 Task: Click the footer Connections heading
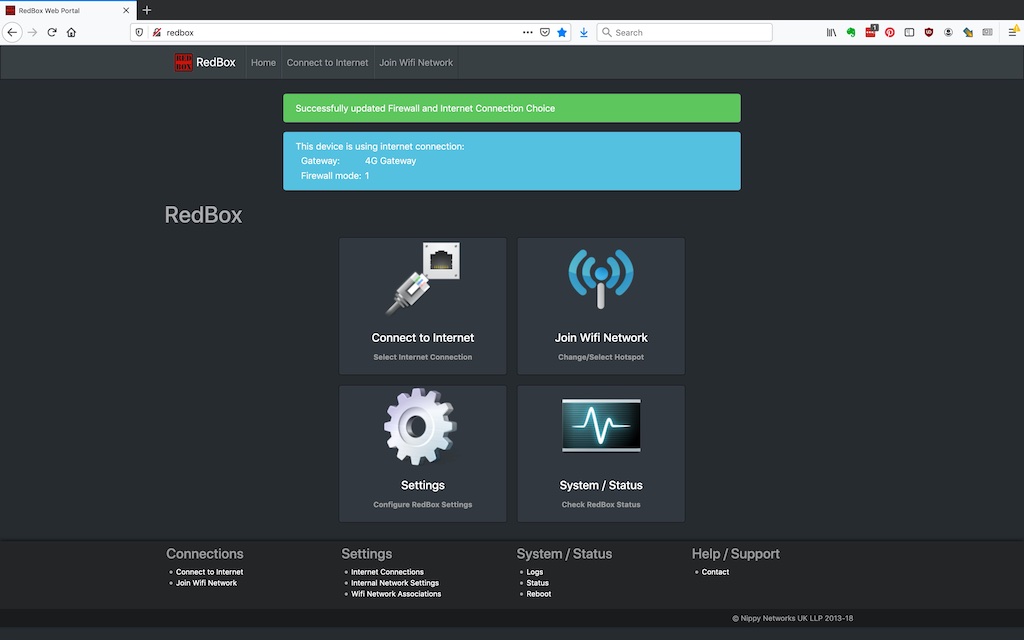click(x=204, y=554)
